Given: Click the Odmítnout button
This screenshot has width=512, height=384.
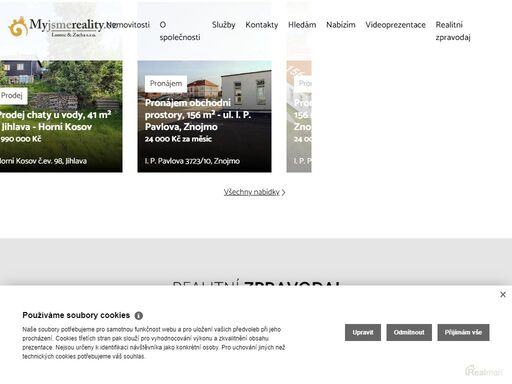Looking at the screenshot, I should 409,332.
